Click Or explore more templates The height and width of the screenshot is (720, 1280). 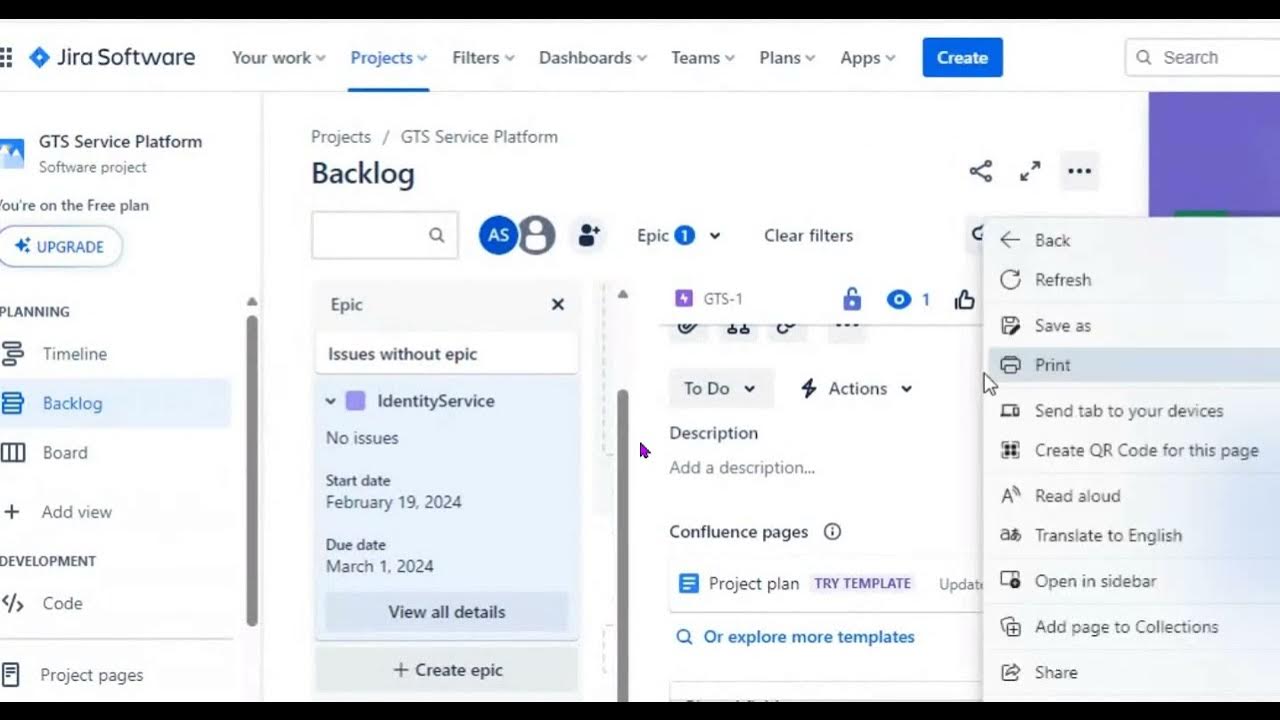[x=796, y=637]
